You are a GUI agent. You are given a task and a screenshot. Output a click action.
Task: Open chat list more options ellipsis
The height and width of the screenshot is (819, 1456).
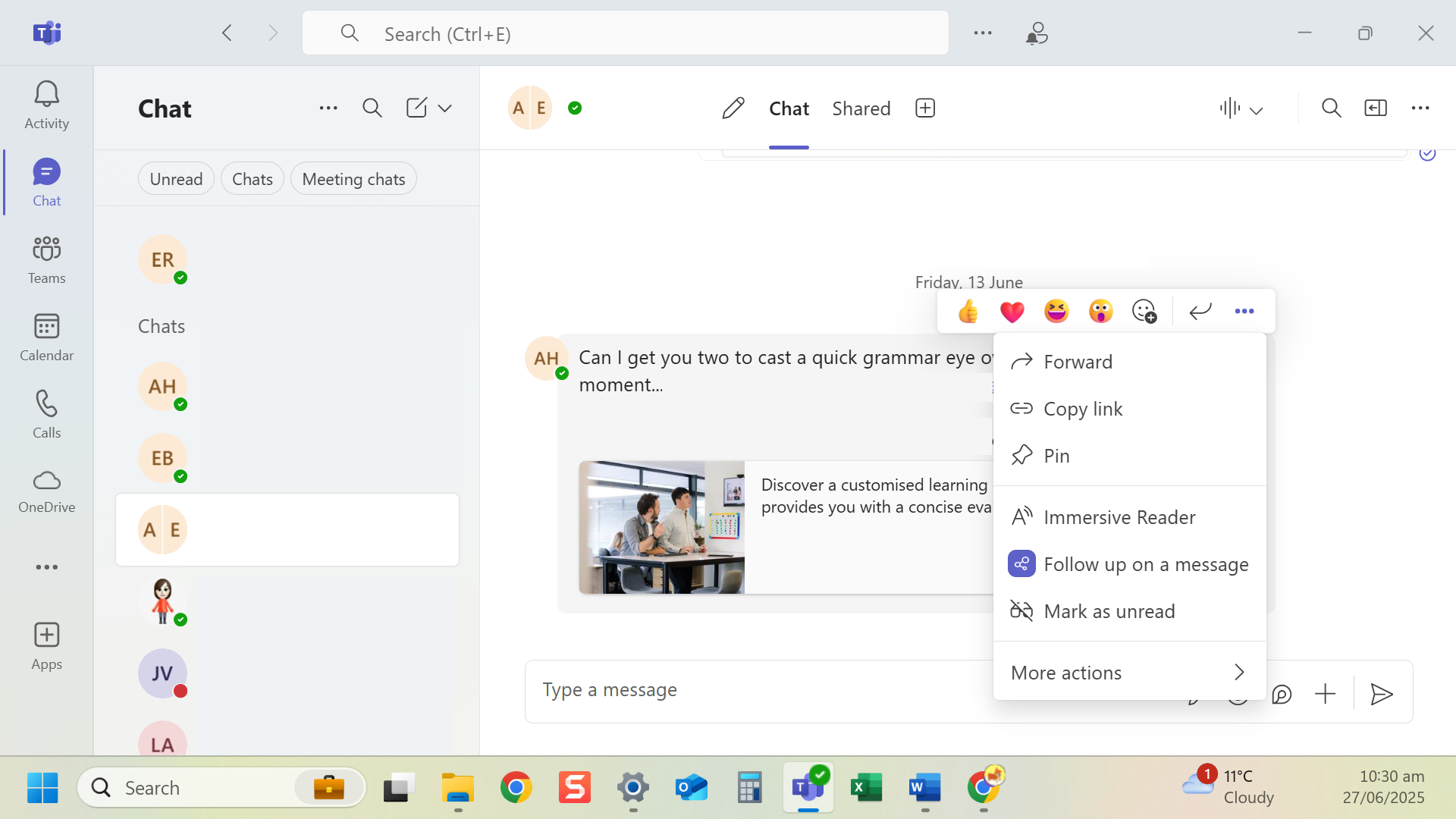(328, 108)
